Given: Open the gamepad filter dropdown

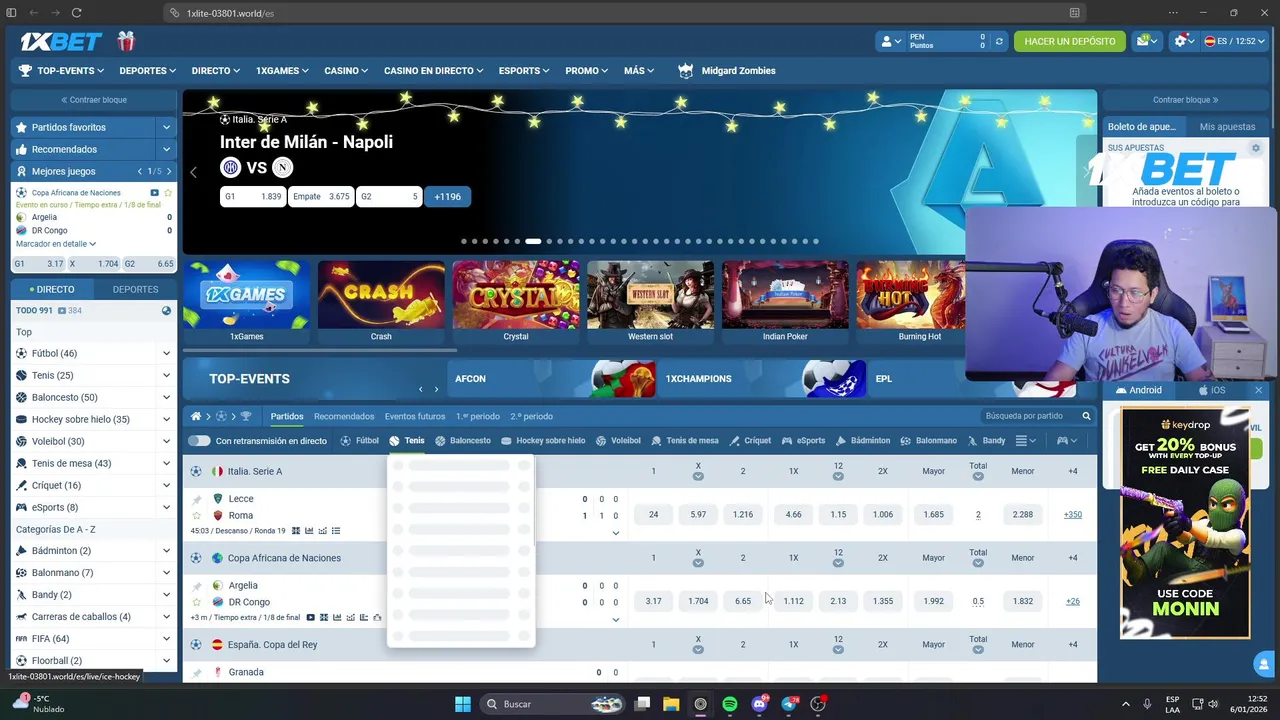Looking at the screenshot, I should [1067, 441].
